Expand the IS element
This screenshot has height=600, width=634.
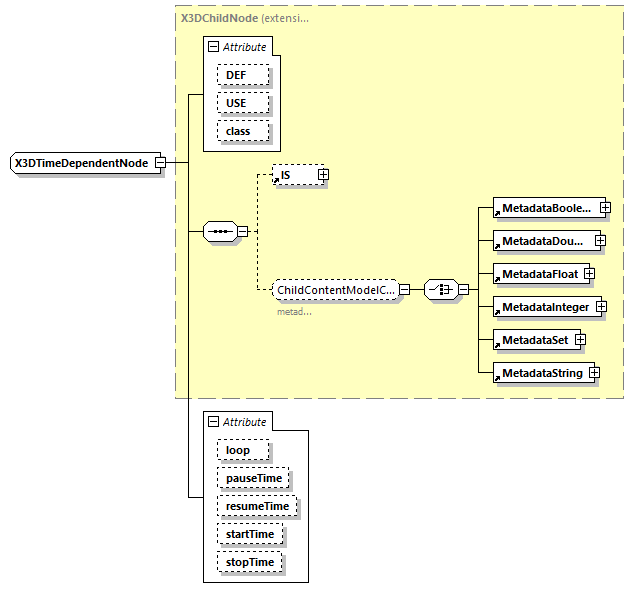(x=323, y=175)
